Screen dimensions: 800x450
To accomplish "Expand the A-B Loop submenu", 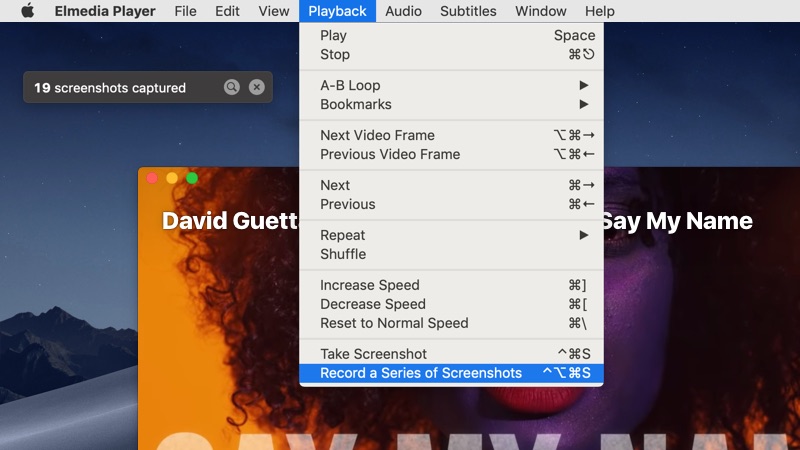I will coord(452,85).
